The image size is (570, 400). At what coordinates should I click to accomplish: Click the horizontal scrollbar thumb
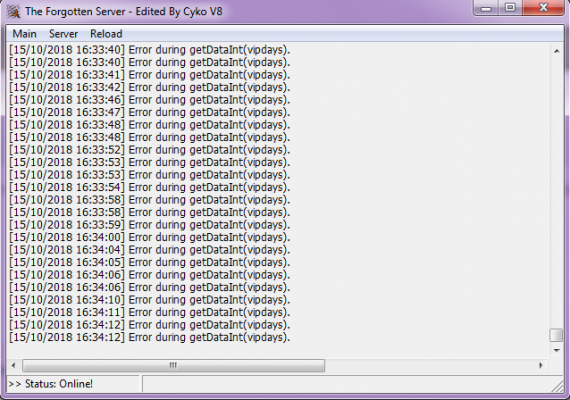click(x=173, y=365)
